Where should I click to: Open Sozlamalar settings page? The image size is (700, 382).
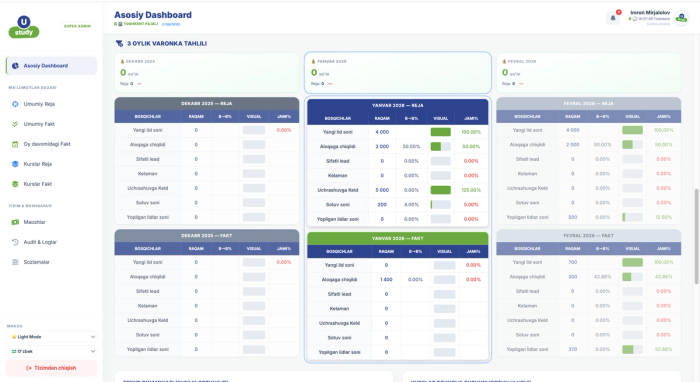pos(51,262)
